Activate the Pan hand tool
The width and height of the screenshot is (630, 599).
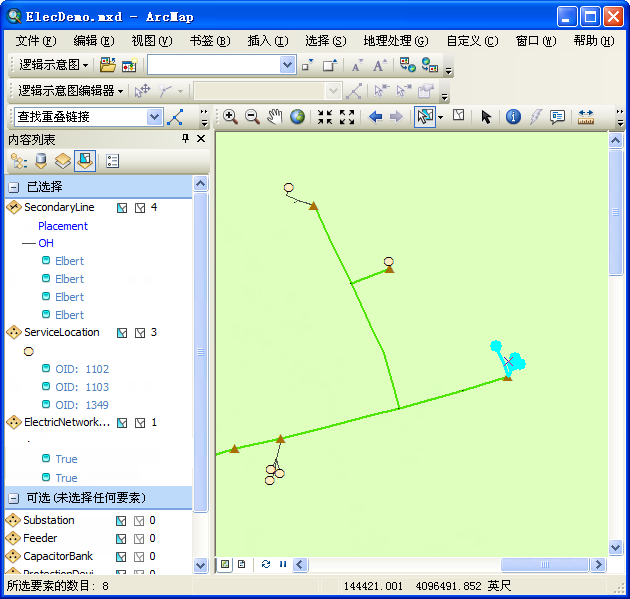(x=275, y=117)
